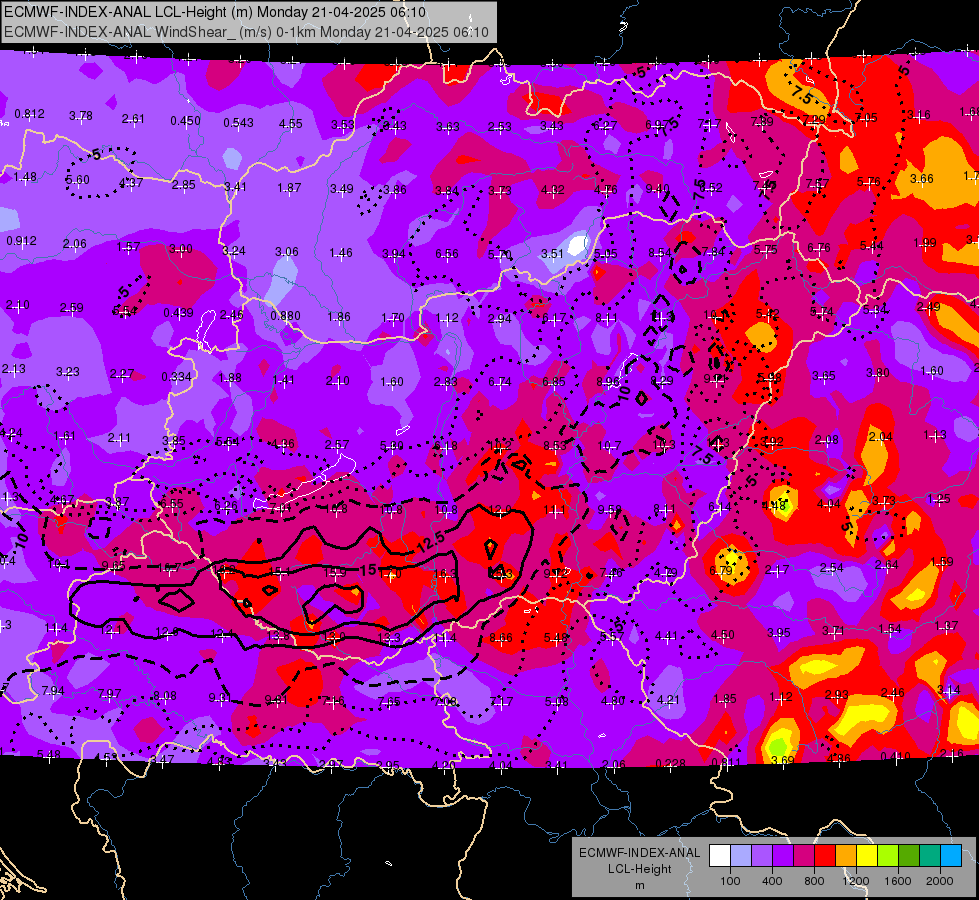
Task: Click the grid value 0.228
Action: click(x=671, y=763)
